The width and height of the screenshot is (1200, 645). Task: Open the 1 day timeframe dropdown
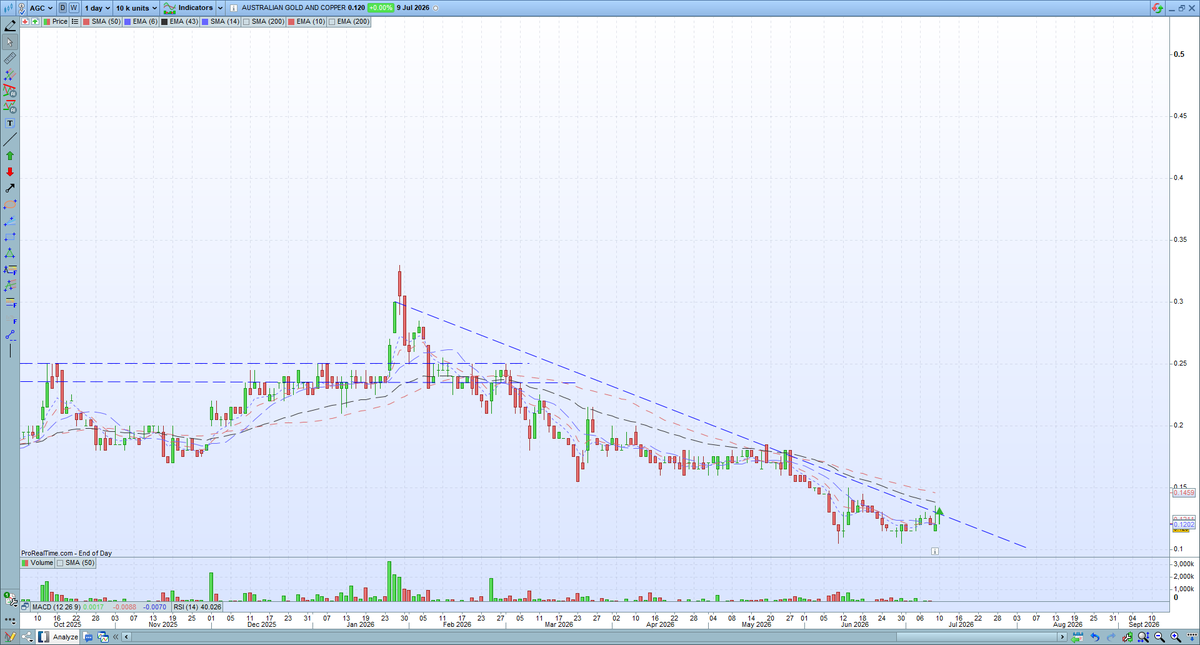(x=97, y=8)
